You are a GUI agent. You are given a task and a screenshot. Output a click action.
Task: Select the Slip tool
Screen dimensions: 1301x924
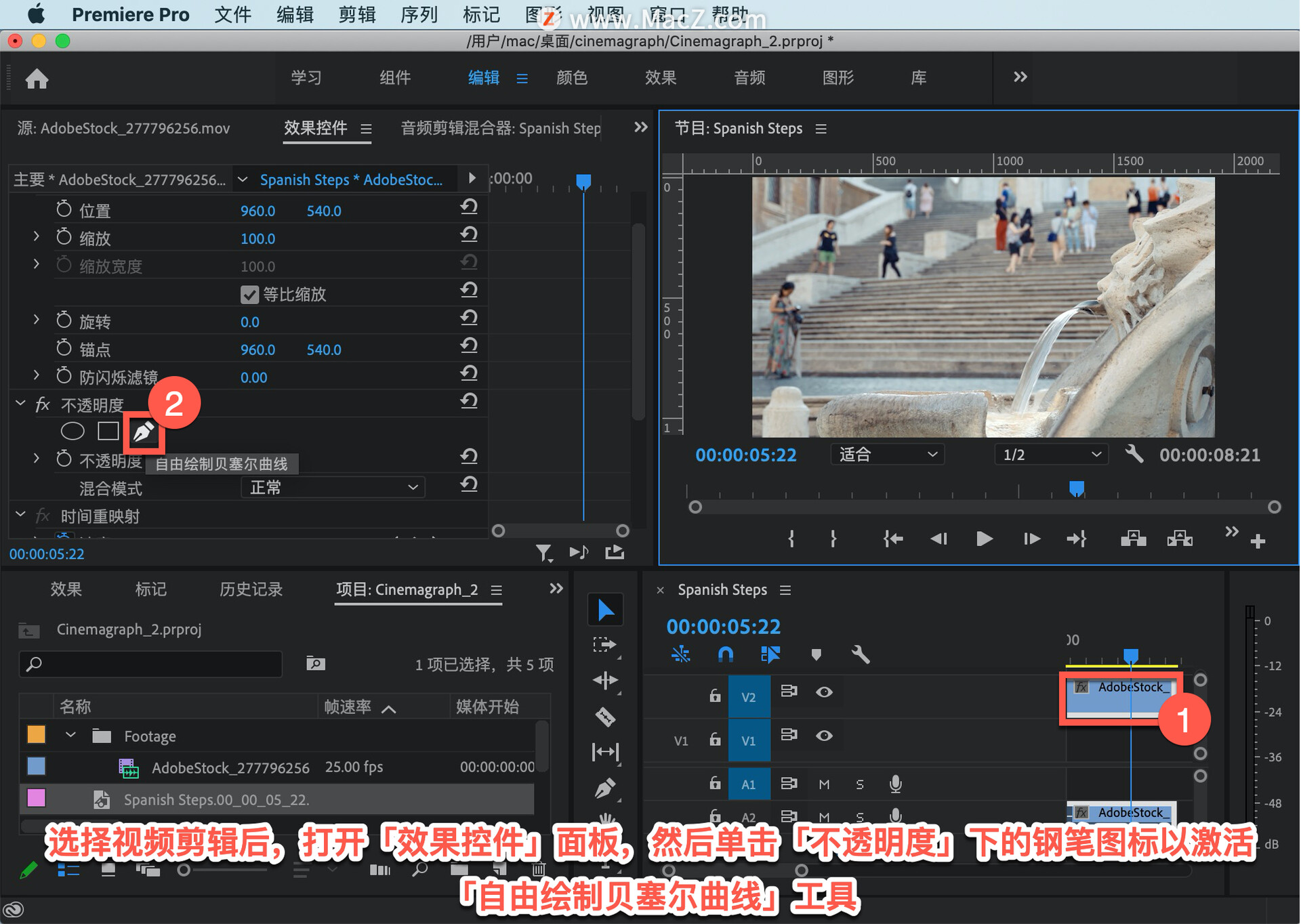point(605,752)
